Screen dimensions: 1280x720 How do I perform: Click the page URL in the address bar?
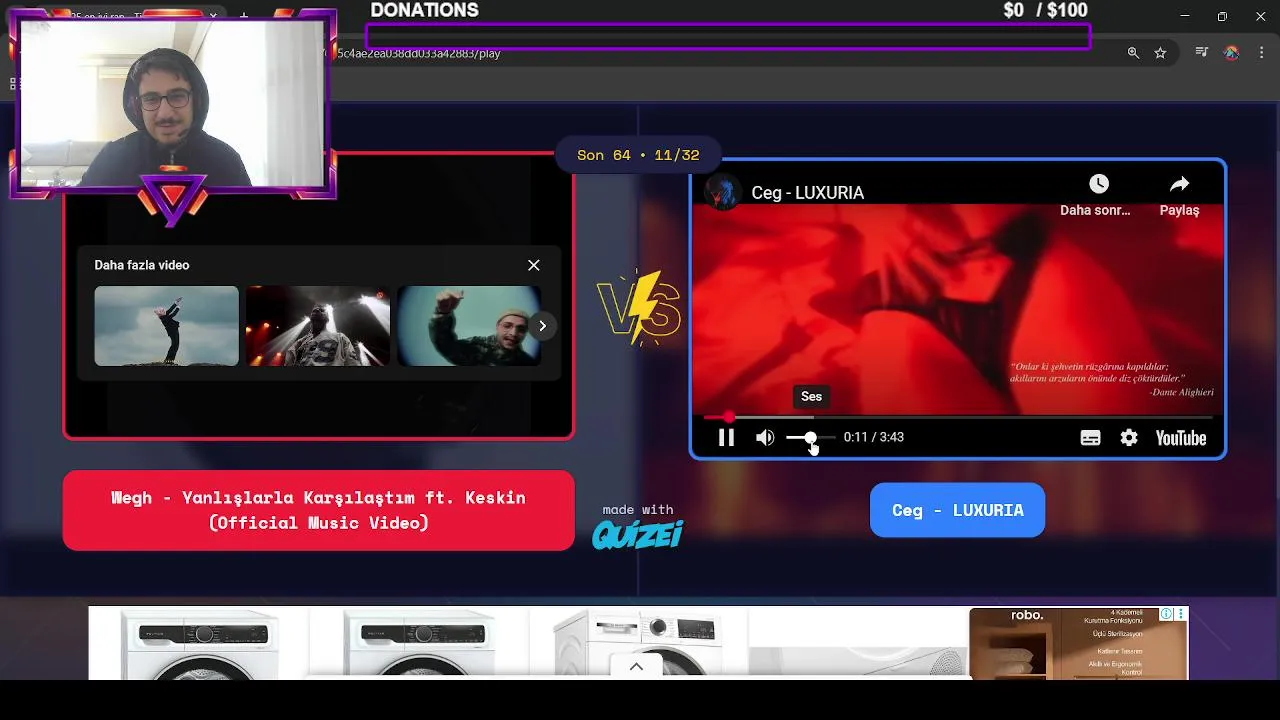point(418,53)
